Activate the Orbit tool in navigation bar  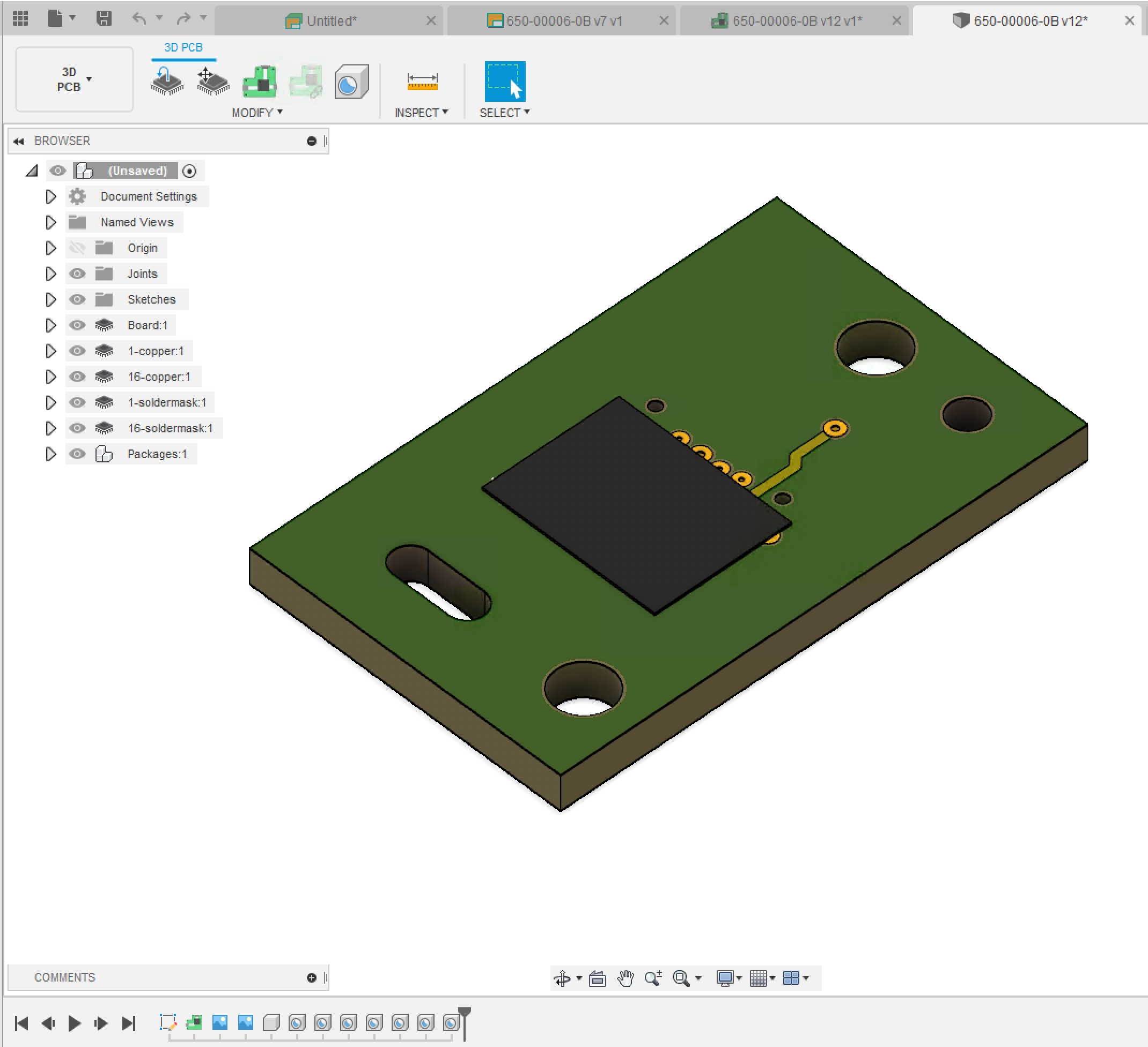tap(563, 978)
